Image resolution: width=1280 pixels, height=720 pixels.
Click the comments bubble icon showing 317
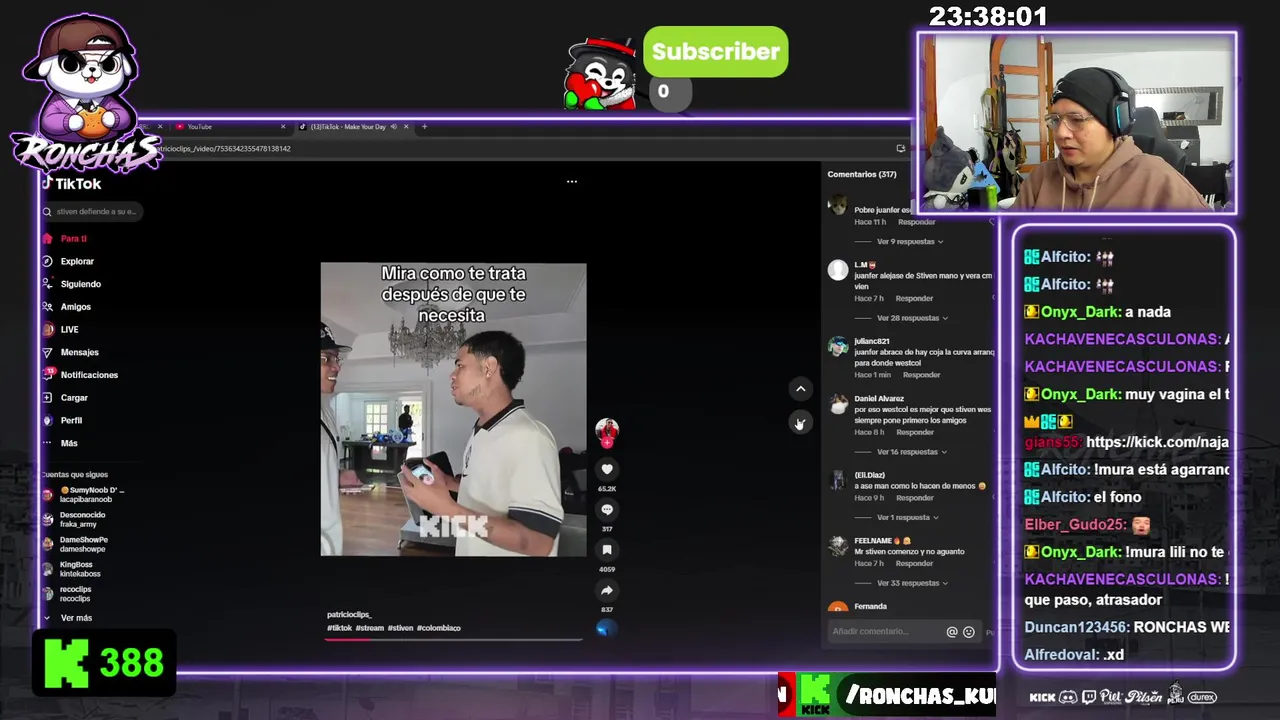pos(607,510)
